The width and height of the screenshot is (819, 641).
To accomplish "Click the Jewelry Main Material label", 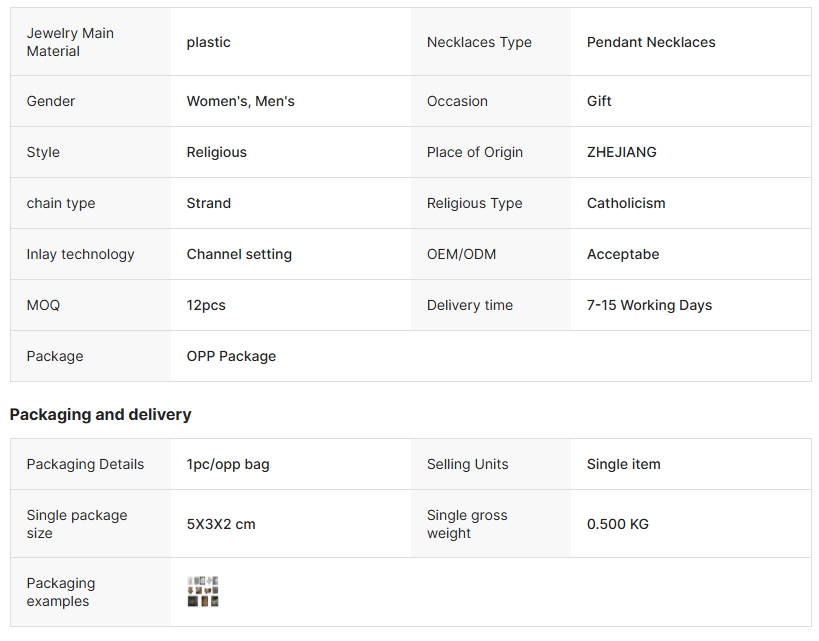I will pyautogui.click(x=70, y=42).
